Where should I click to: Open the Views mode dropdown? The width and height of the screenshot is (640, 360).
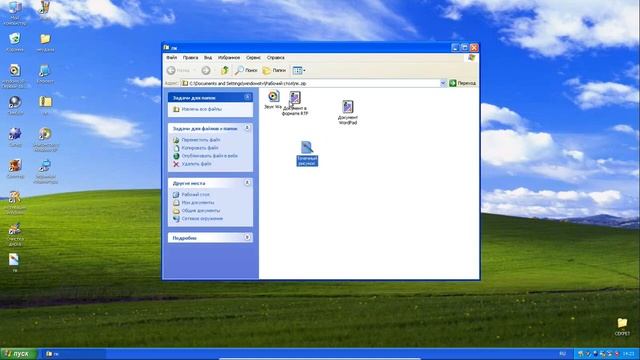click(x=299, y=70)
